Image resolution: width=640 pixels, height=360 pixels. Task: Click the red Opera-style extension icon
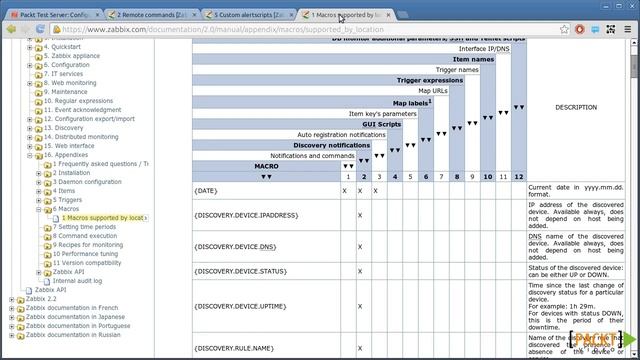(x=580, y=29)
